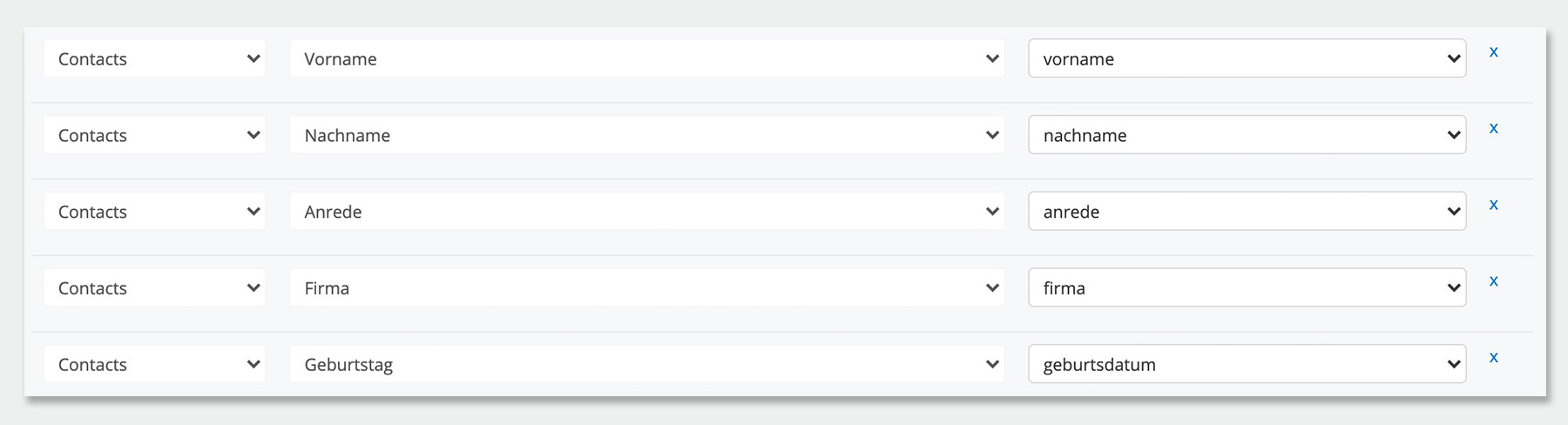Remove the Vorname mapping row
This screenshot has width=1568, height=425.
tap(1493, 52)
